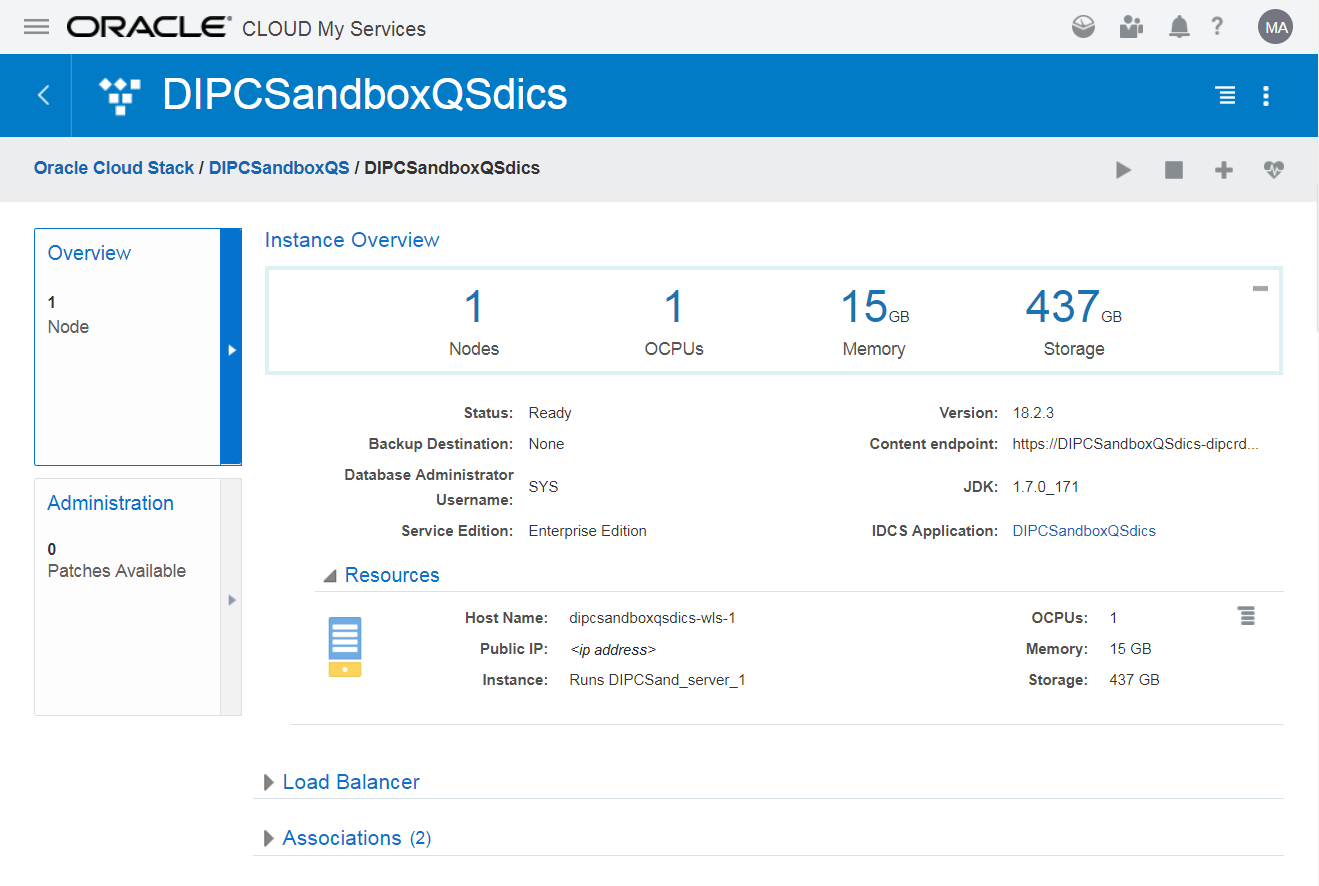The image size is (1319, 886).
Task: Open notifications with the bell icon
Action: [1178, 27]
